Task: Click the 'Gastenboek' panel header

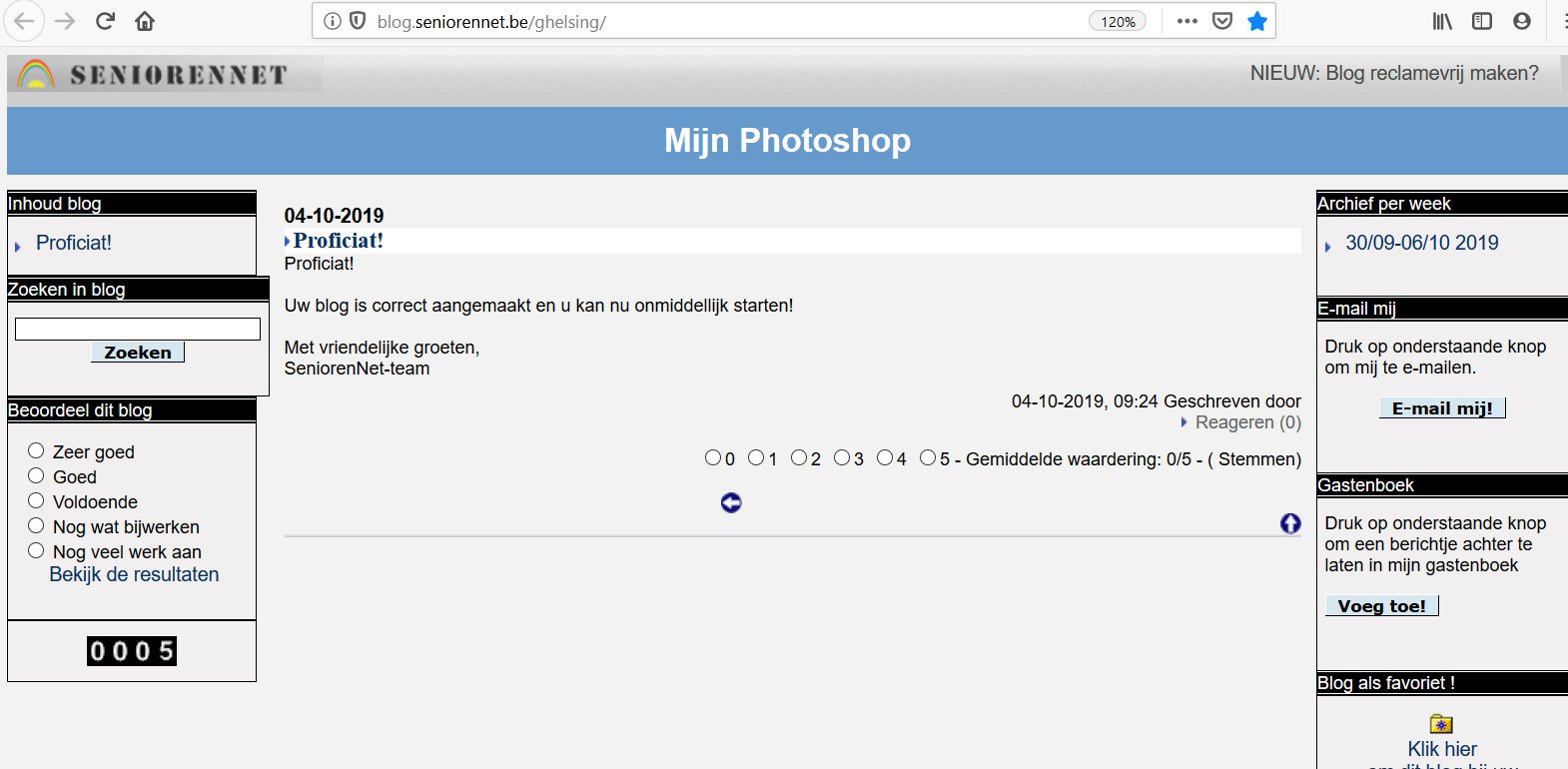Action: pos(1442,485)
